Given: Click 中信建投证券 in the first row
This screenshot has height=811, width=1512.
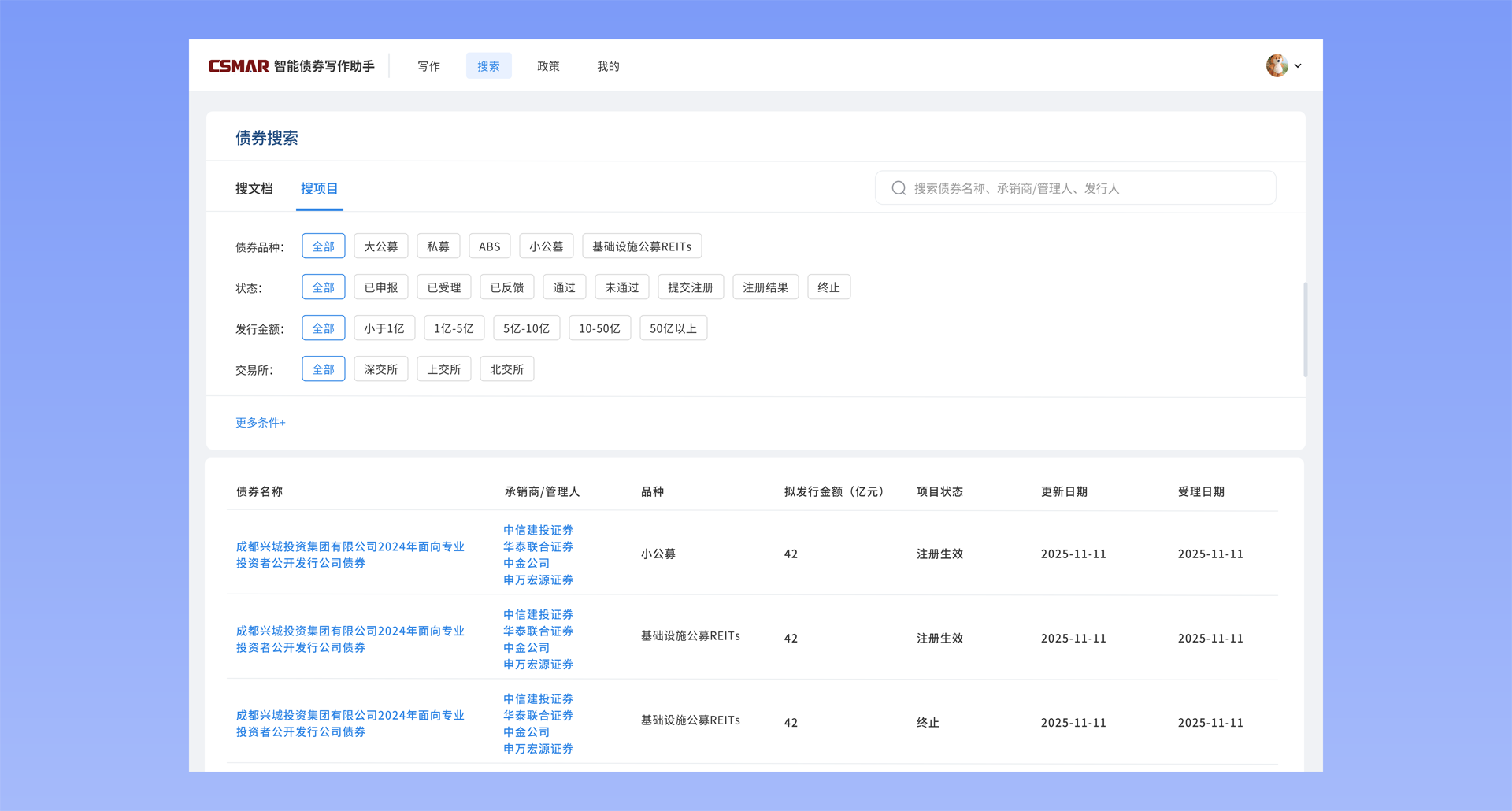Looking at the screenshot, I should point(538,530).
